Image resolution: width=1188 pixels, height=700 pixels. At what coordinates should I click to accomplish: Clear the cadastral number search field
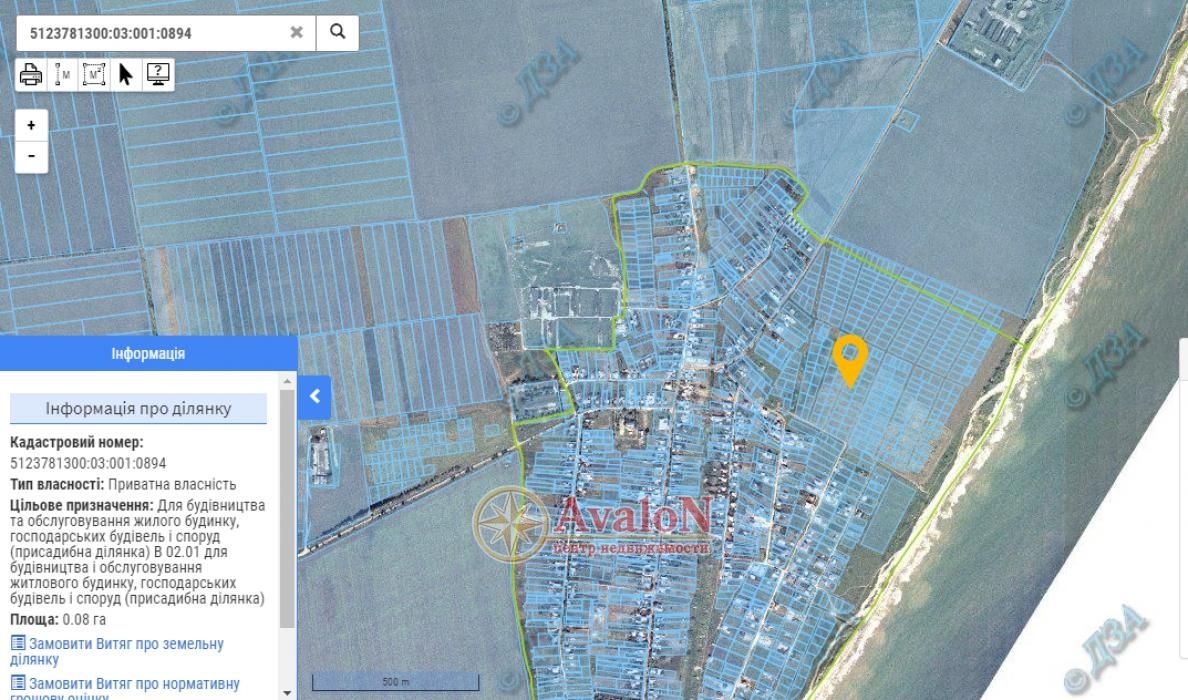(x=296, y=32)
